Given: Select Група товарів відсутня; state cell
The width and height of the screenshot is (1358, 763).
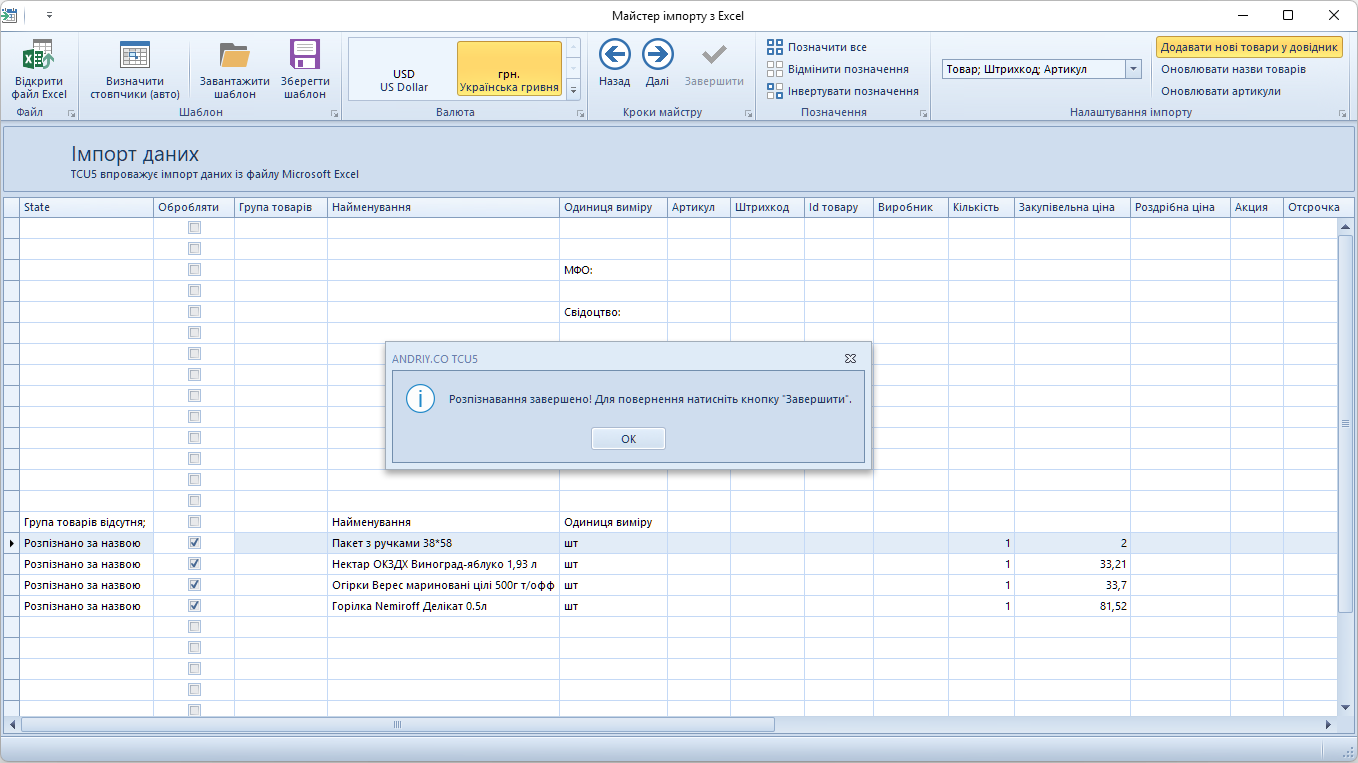Looking at the screenshot, I should coord(87,522).
